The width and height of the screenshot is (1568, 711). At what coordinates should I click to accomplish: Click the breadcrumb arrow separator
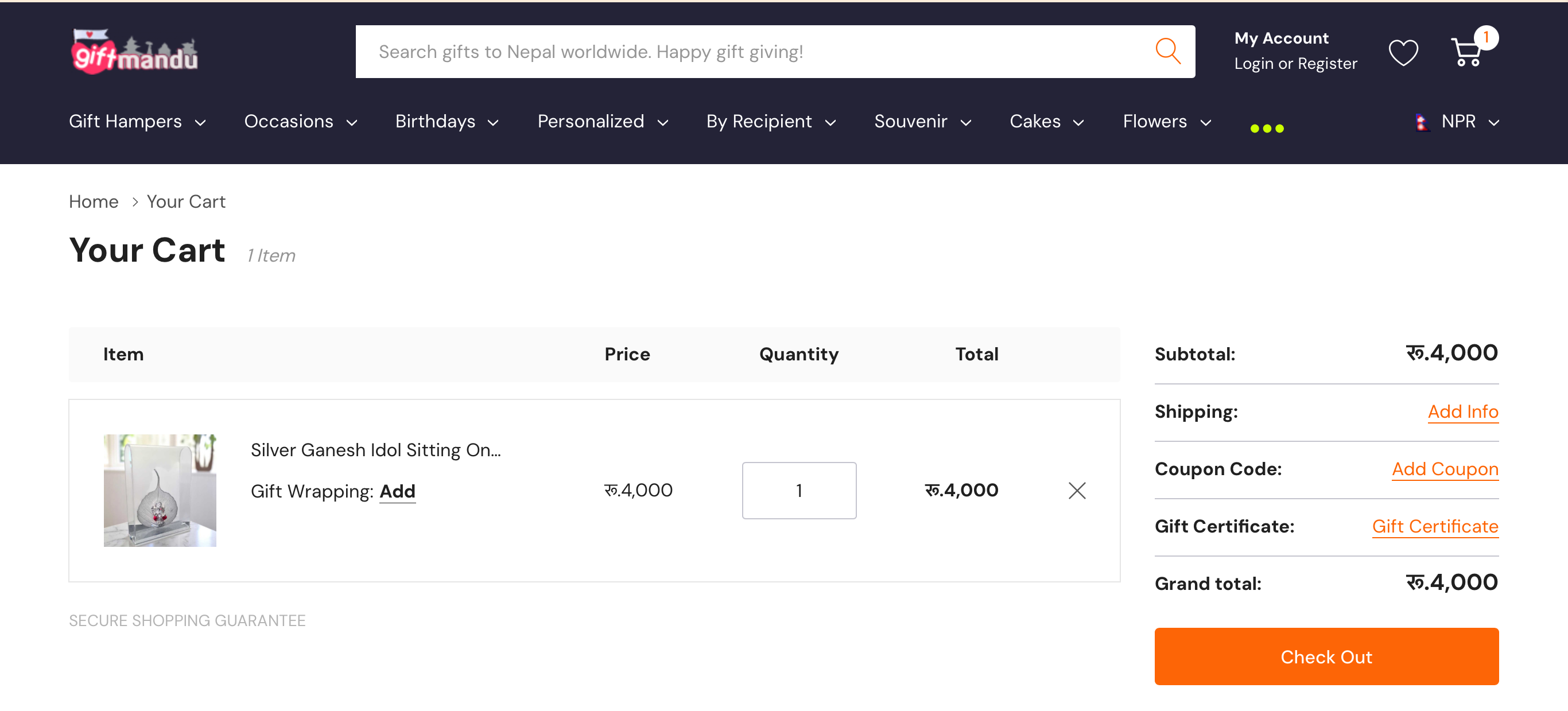coord(134,201)
